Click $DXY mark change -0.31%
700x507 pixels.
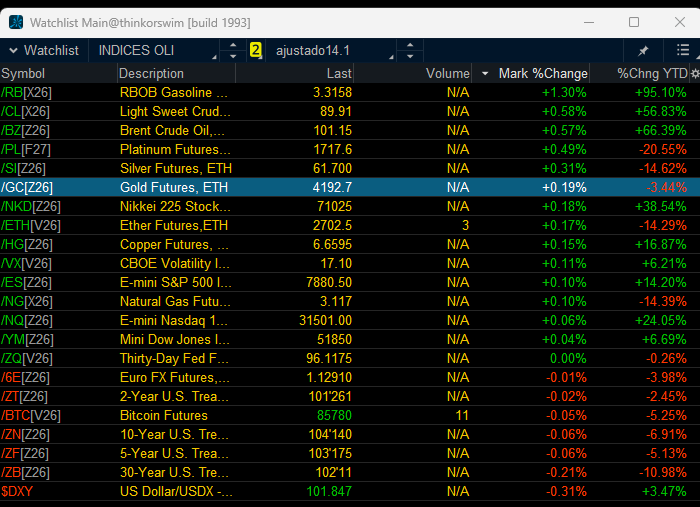click(x=566, y=491)
